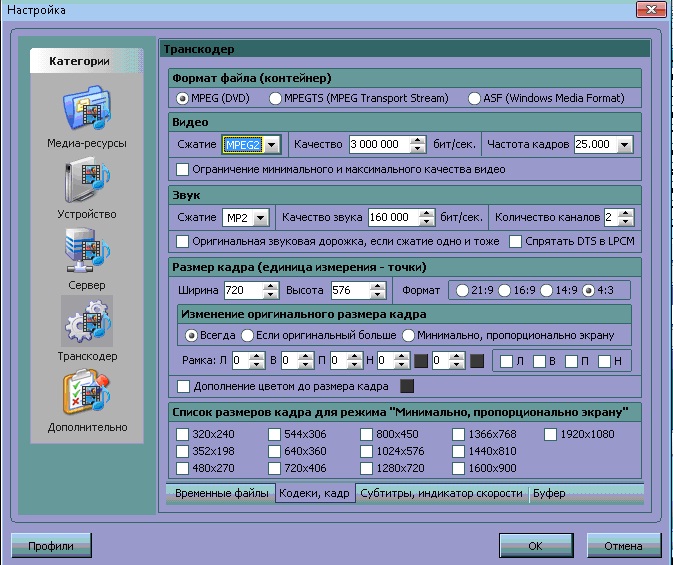The height and width of the screenshot is (565, 673).
Task: Increase Рамка В value with up arrow
Action: [x=306, y=356]
